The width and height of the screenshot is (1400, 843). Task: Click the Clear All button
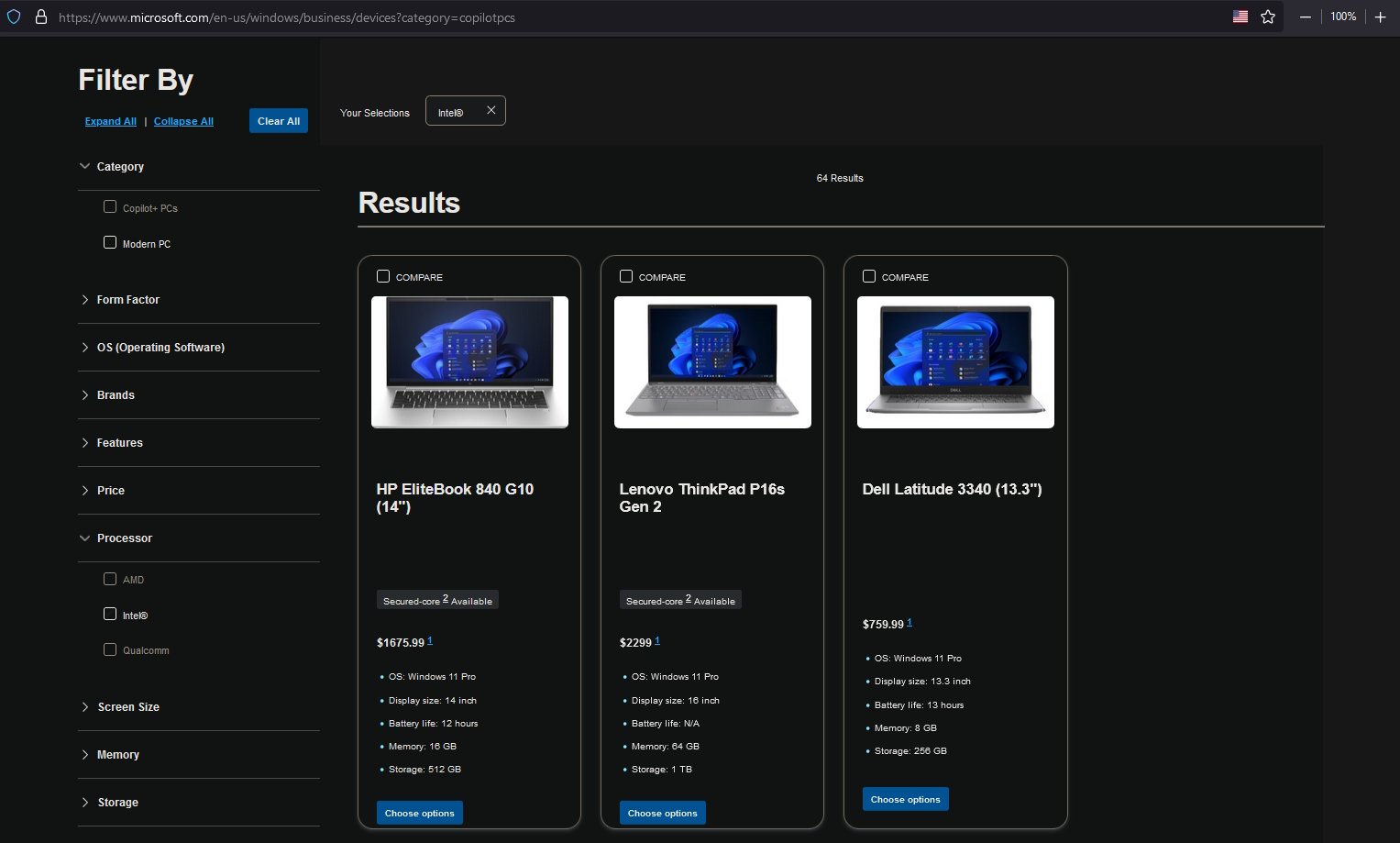click(x=279, y=121)
